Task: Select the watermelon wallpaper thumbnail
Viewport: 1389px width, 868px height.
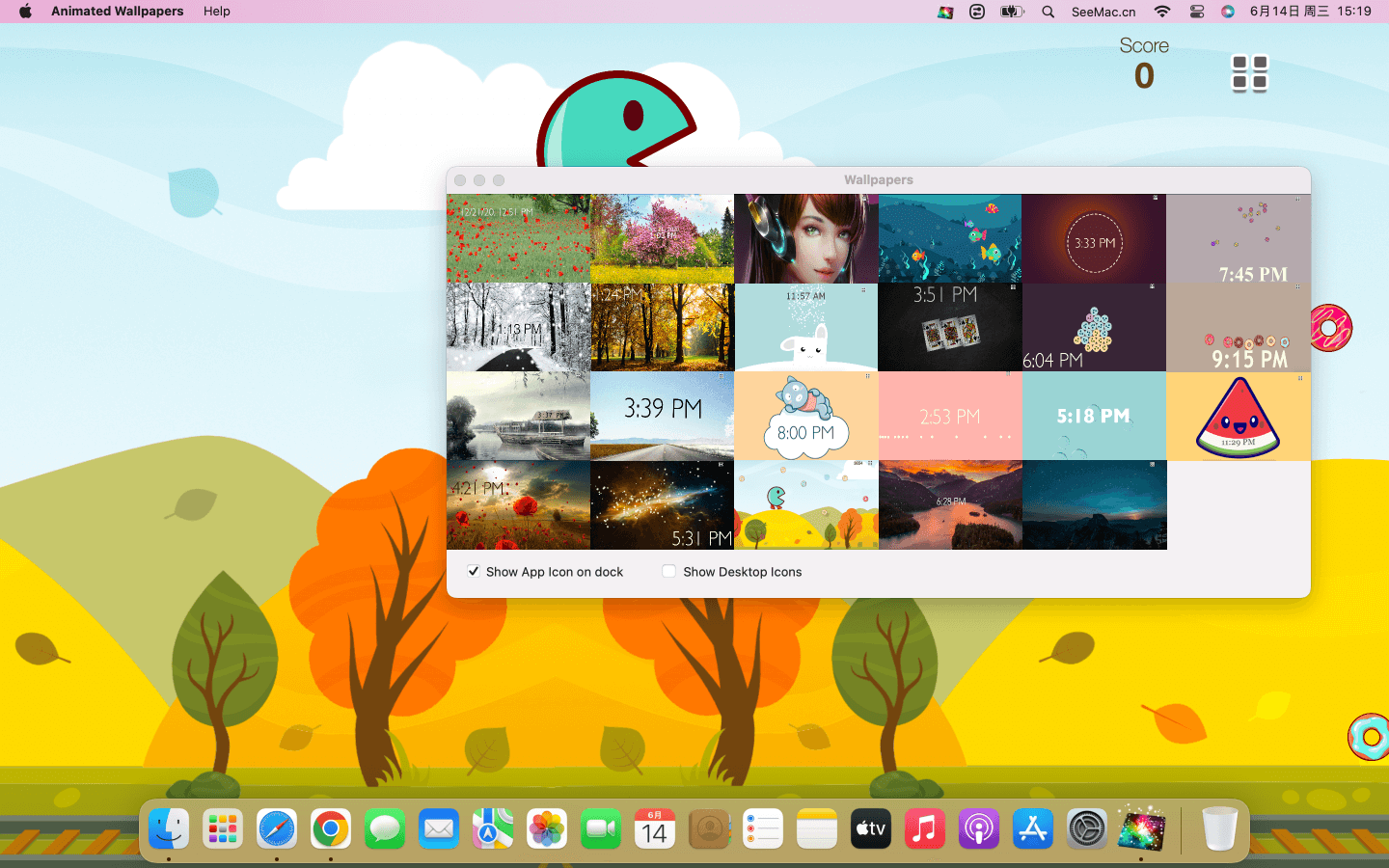Action: 1238,417
